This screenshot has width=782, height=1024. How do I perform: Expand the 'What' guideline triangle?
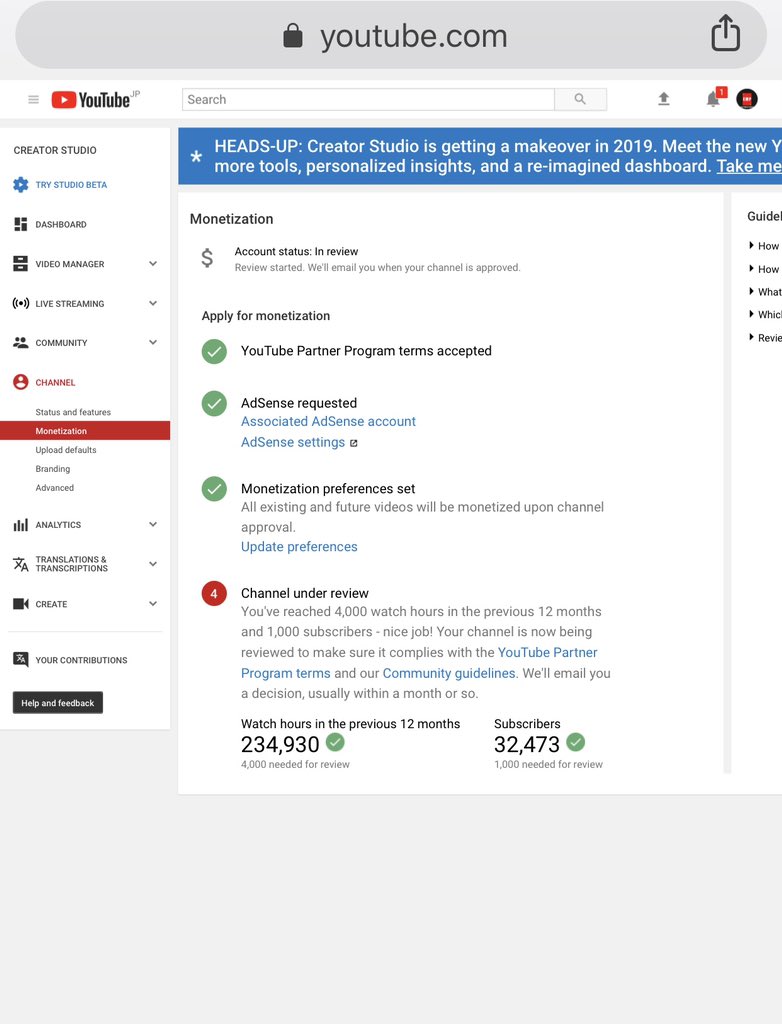pos(751,291)
